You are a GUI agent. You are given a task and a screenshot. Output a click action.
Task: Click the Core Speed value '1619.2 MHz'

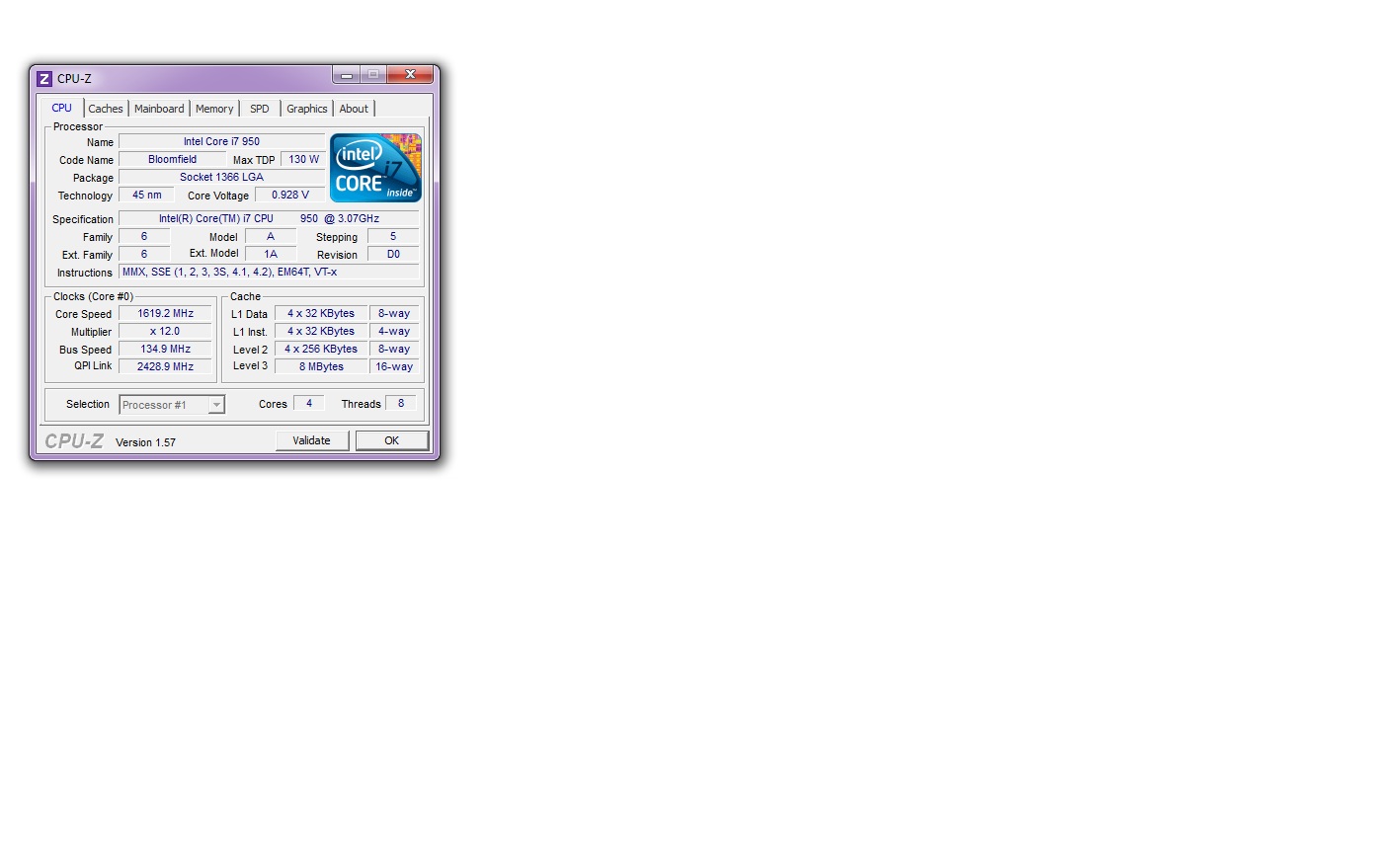coord(165,314)
